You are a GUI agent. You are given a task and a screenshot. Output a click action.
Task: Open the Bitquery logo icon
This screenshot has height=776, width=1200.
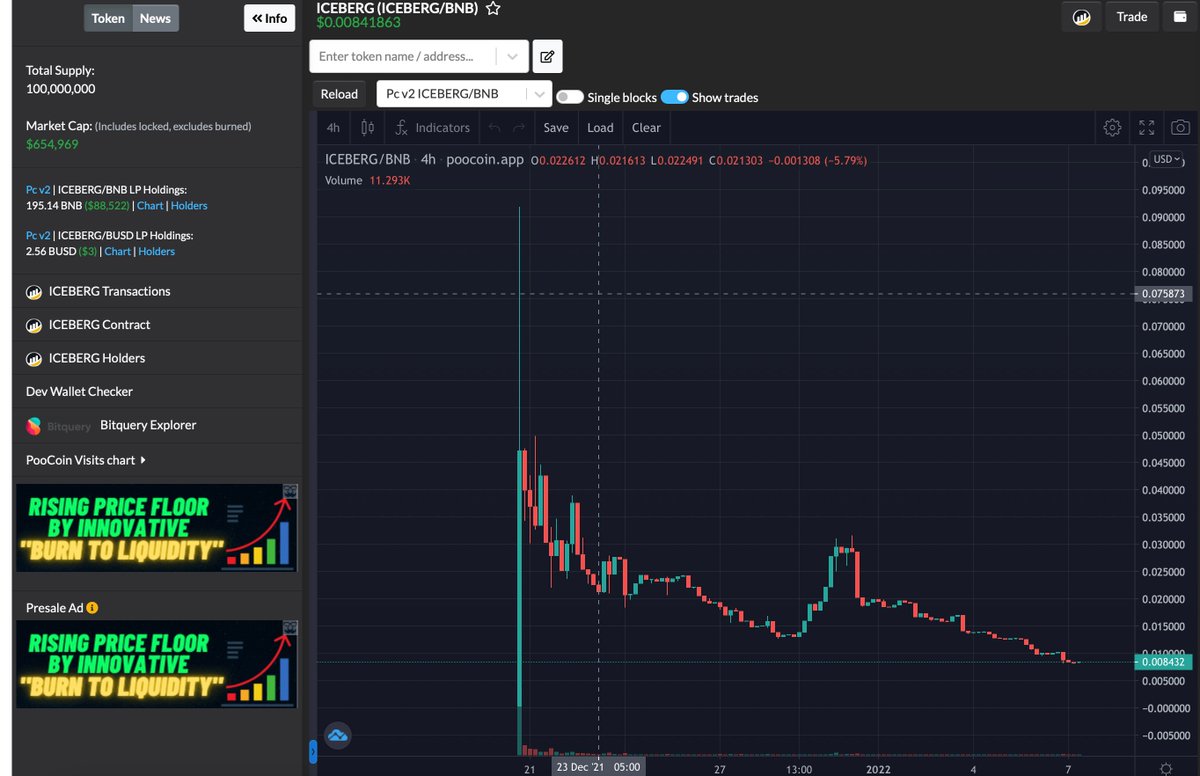(x=34, y=426)
